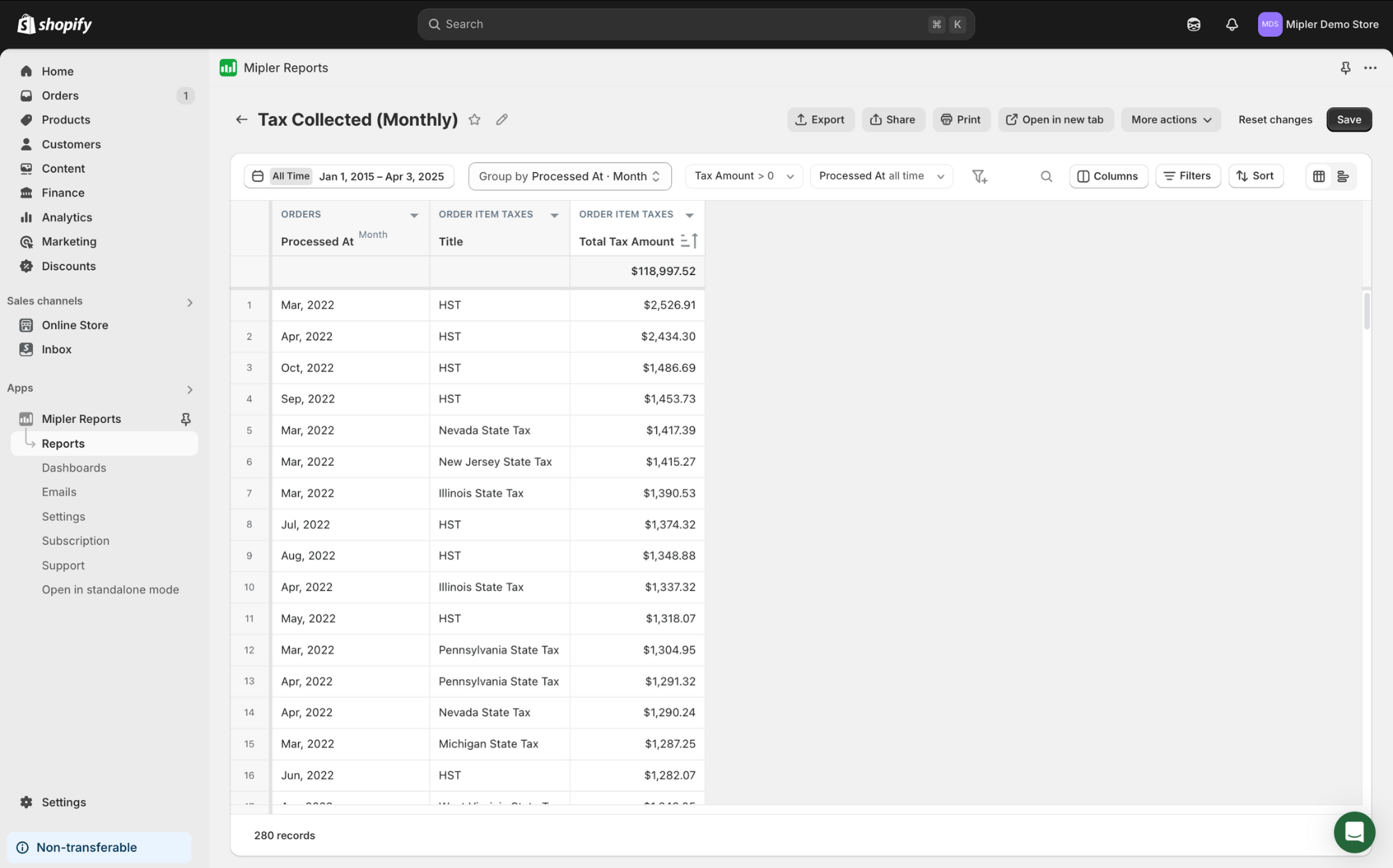Image resolution: width=1393 pixels, height=868 pixels.
Task: Click Reset changes
Action: tap(1275, 119)
